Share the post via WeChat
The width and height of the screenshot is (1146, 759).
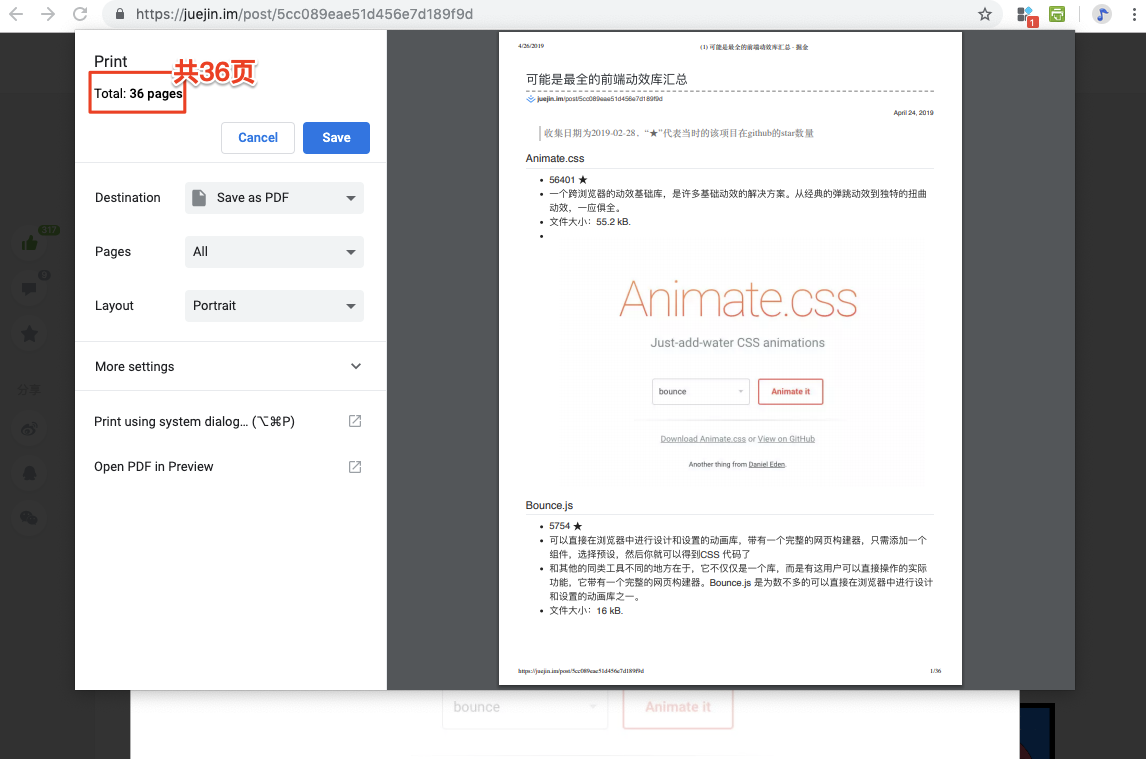coord(30,517)
